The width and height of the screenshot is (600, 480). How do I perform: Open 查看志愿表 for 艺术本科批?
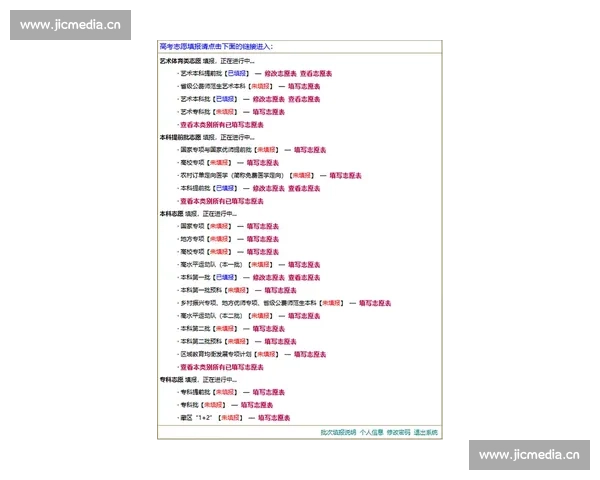[x=304, y=100]
